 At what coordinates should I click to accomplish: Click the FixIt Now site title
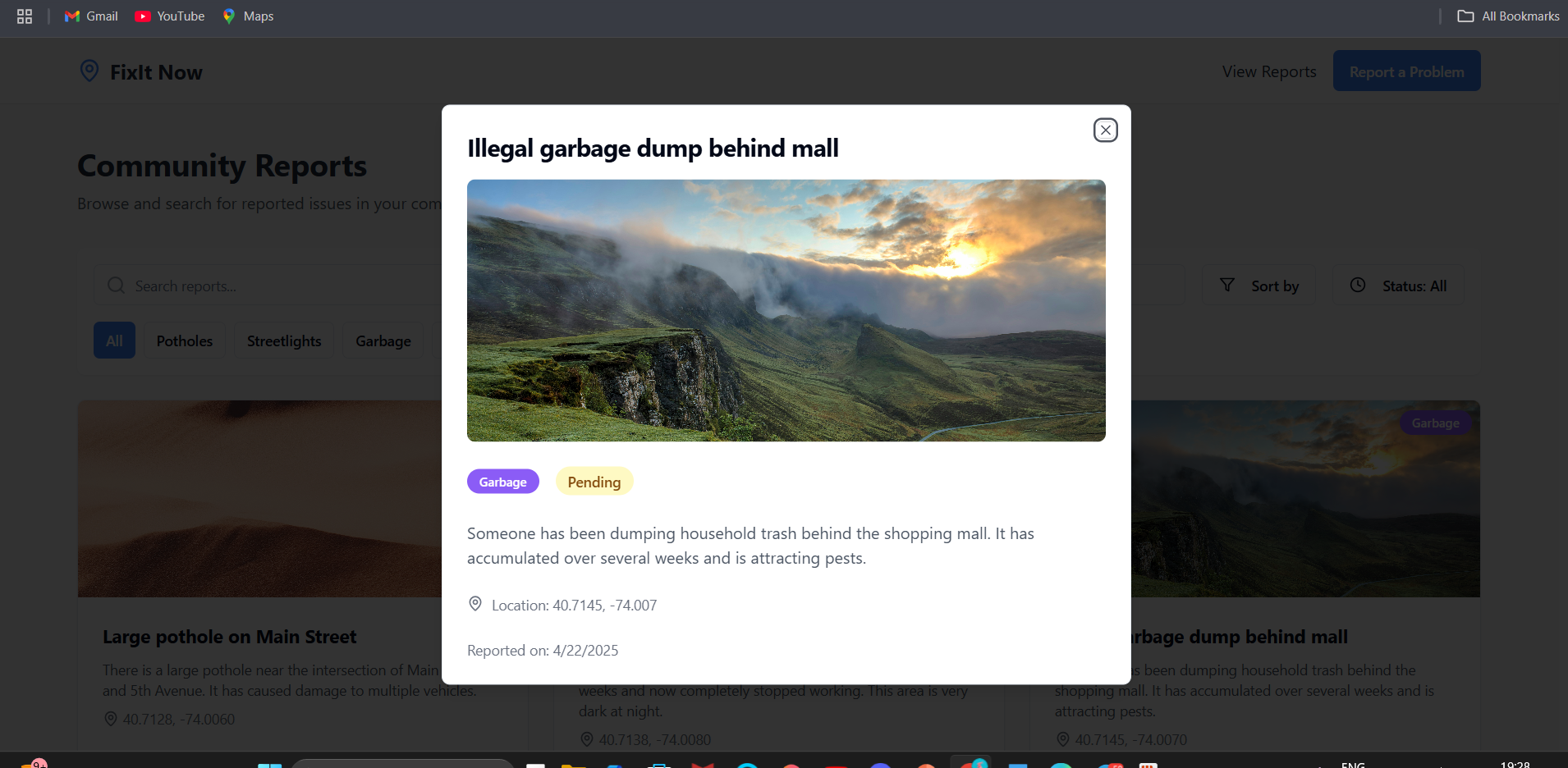coord(156,72)
